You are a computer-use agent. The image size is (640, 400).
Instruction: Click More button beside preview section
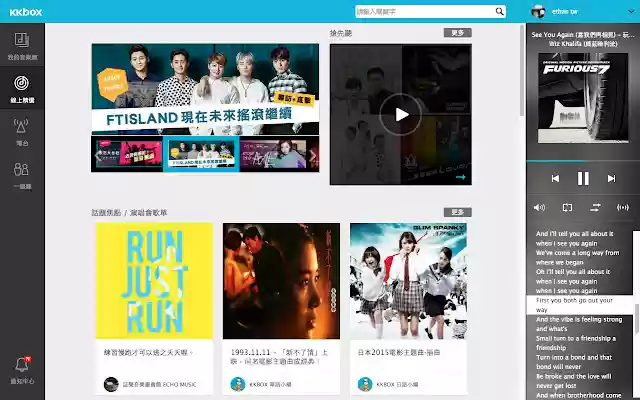coord(458,33)
